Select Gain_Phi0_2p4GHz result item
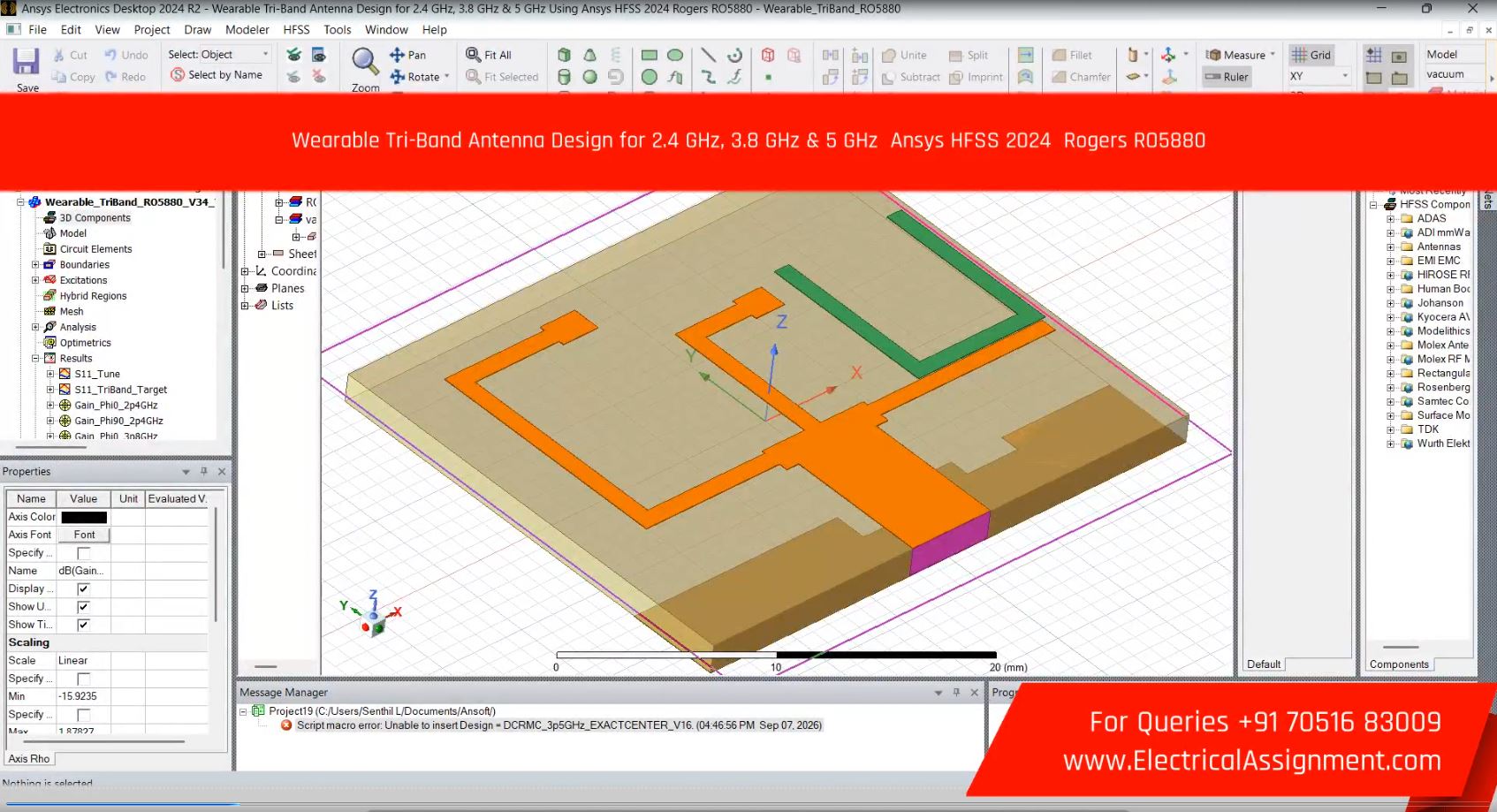 click(x=116, y=406)
